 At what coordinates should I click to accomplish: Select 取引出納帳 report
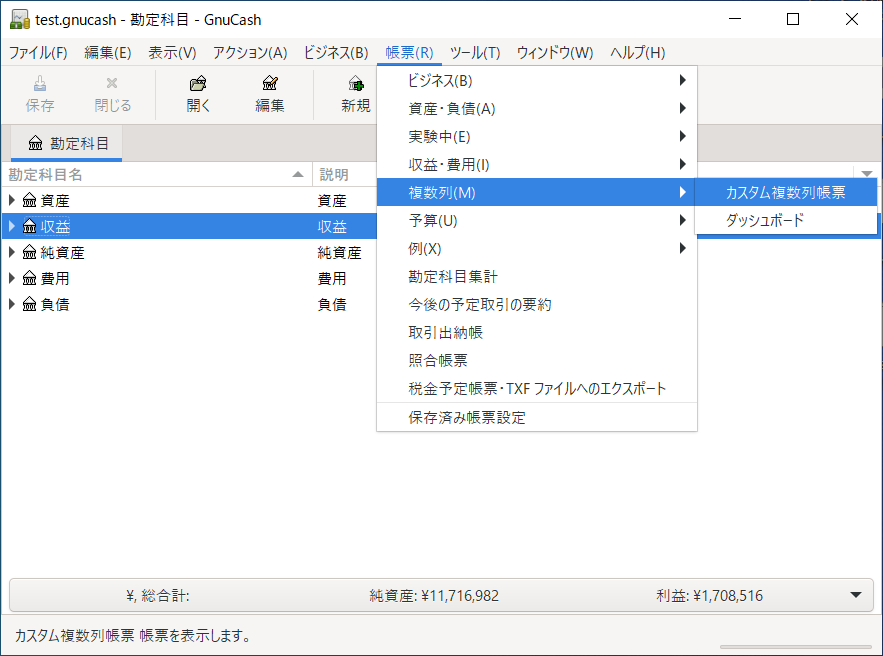[537, 332]
